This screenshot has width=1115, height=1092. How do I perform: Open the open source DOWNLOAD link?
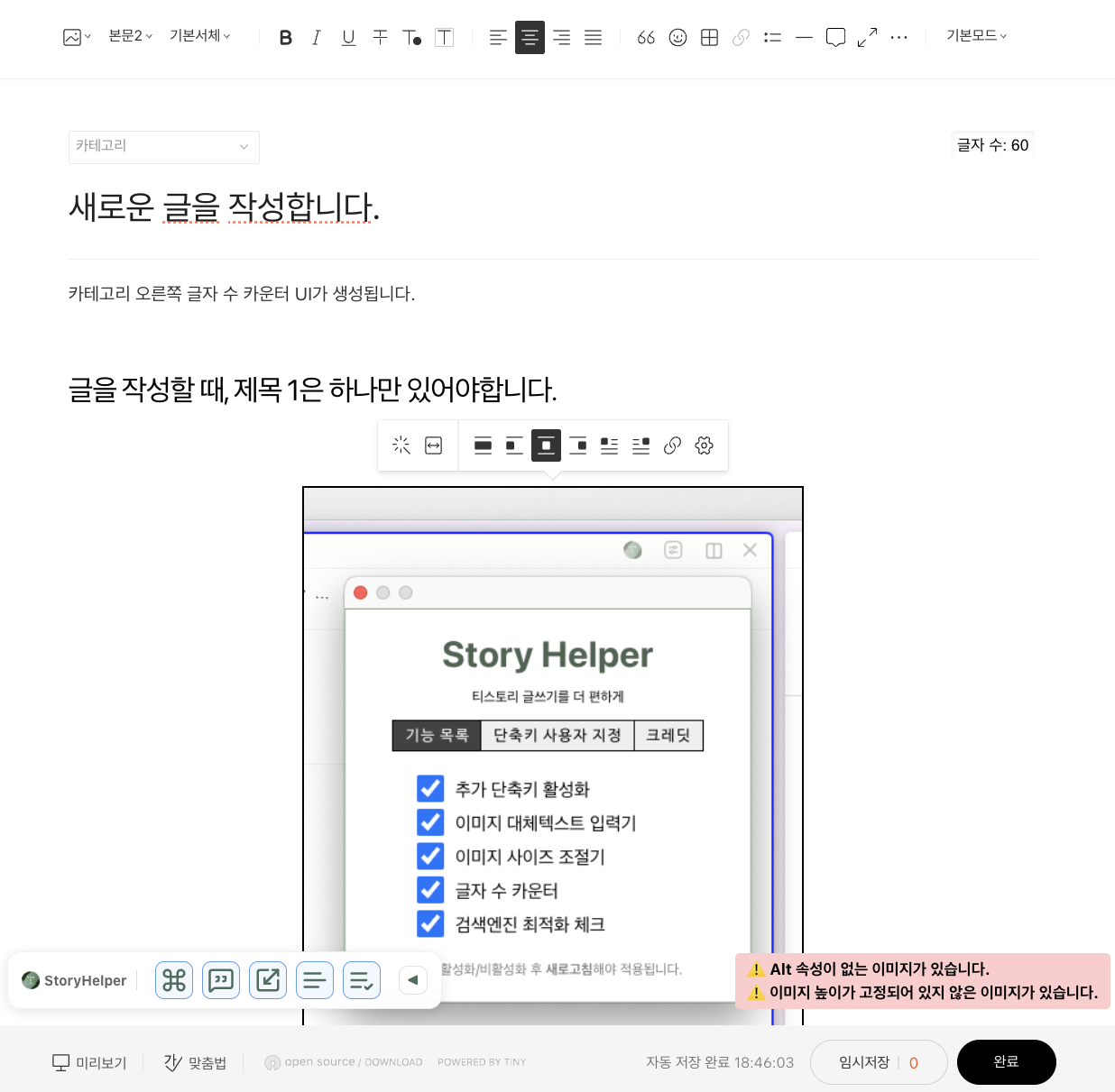(x=344, y=1061)
